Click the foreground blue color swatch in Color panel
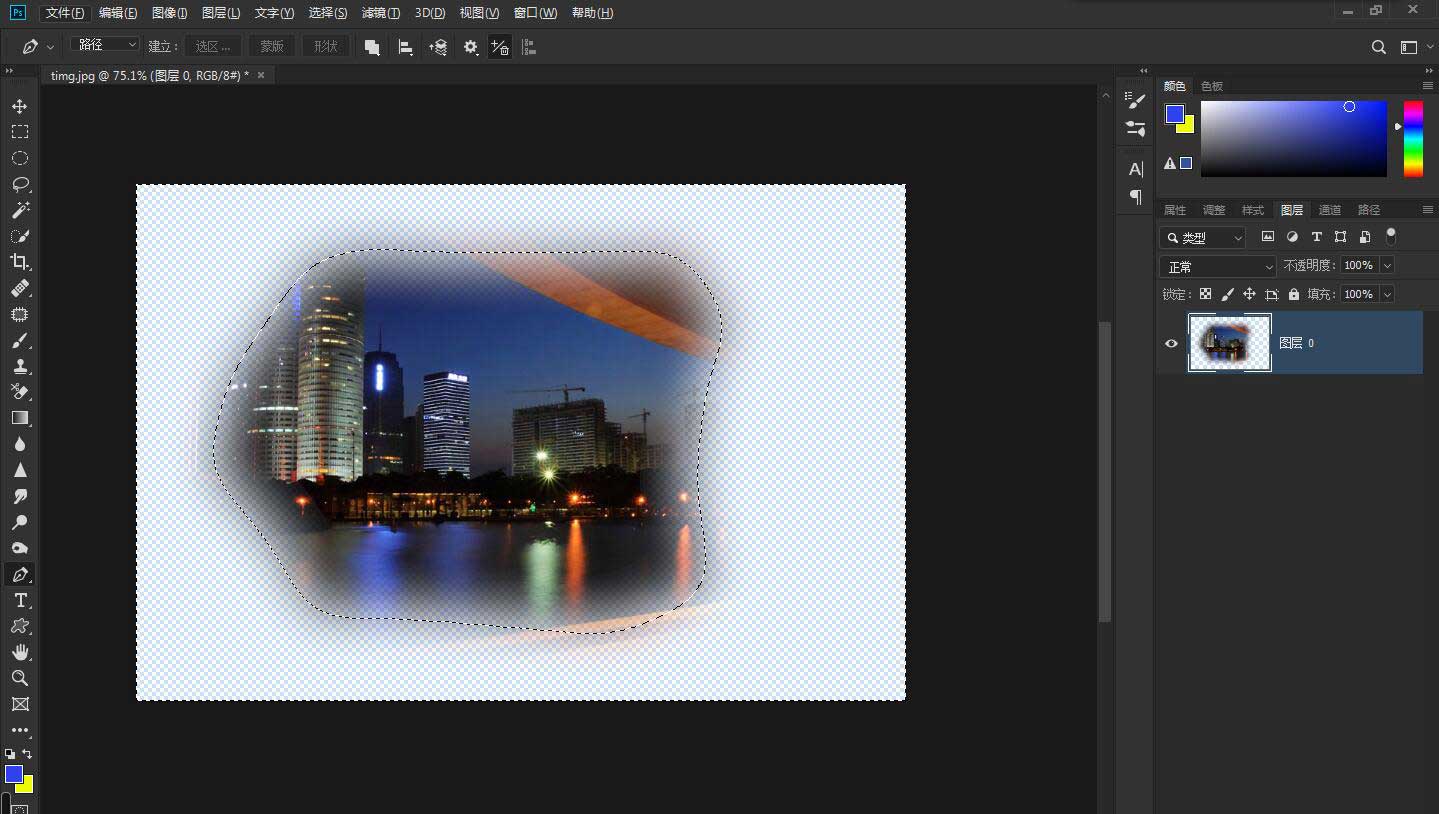Viewport: 1439px width, 814px height. [x=1174, y=114]
